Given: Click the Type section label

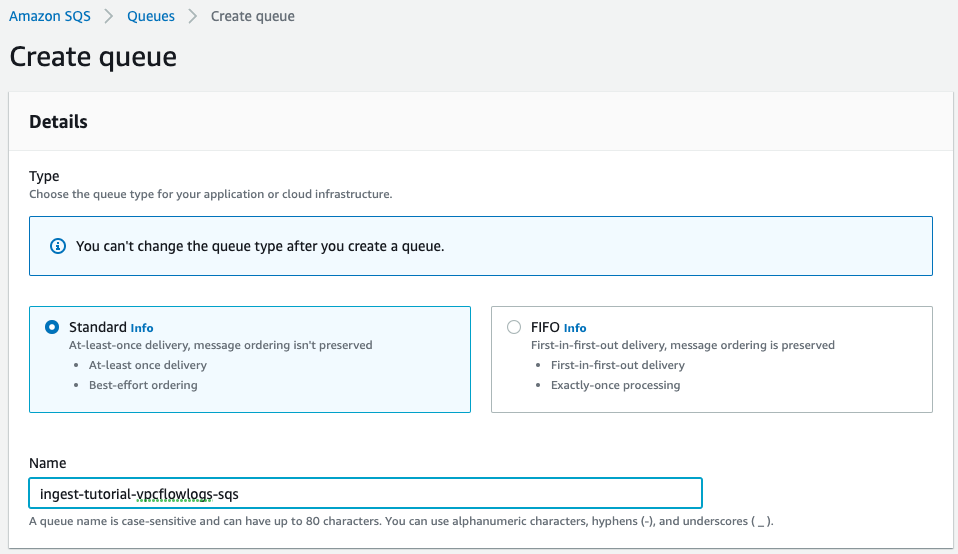Looking at the screenshot, I should point(44,176).
